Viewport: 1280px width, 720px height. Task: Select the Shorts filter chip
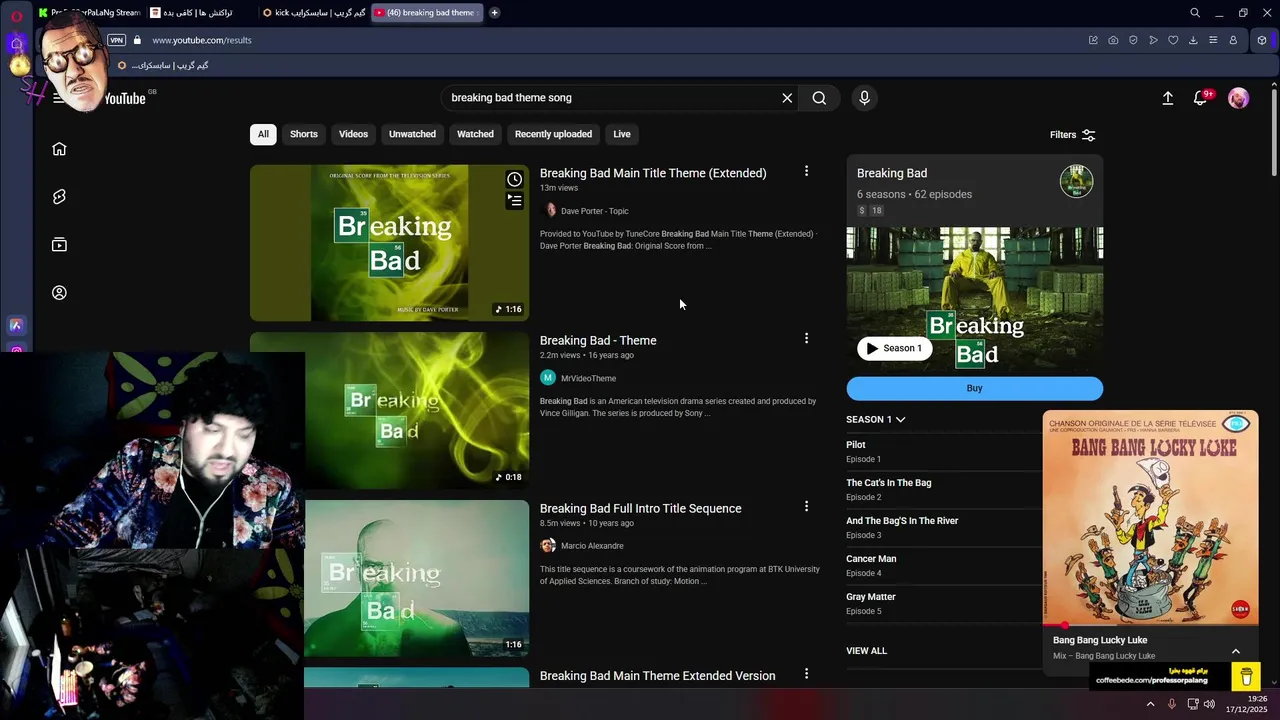304,134
